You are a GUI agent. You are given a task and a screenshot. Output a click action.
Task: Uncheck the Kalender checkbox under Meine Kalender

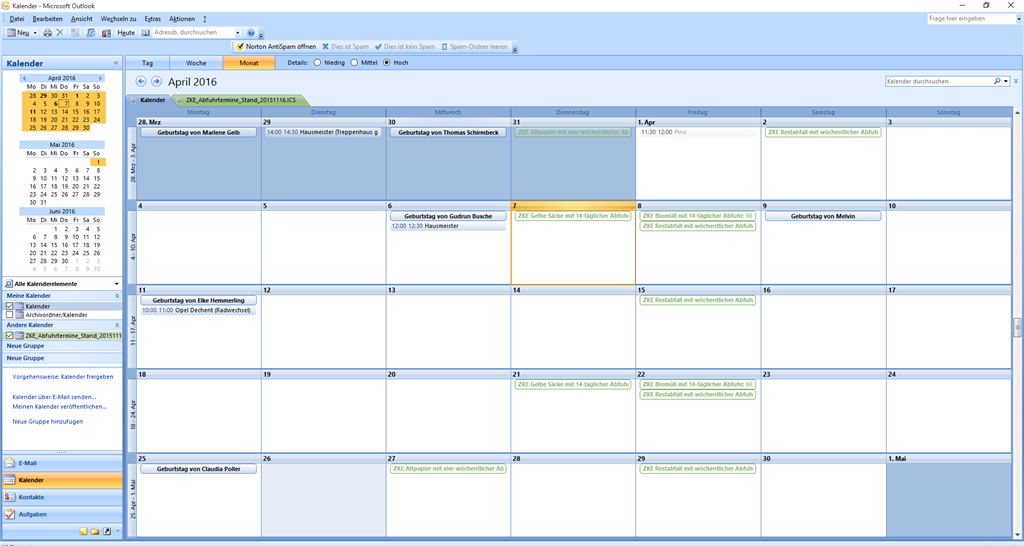10,306
